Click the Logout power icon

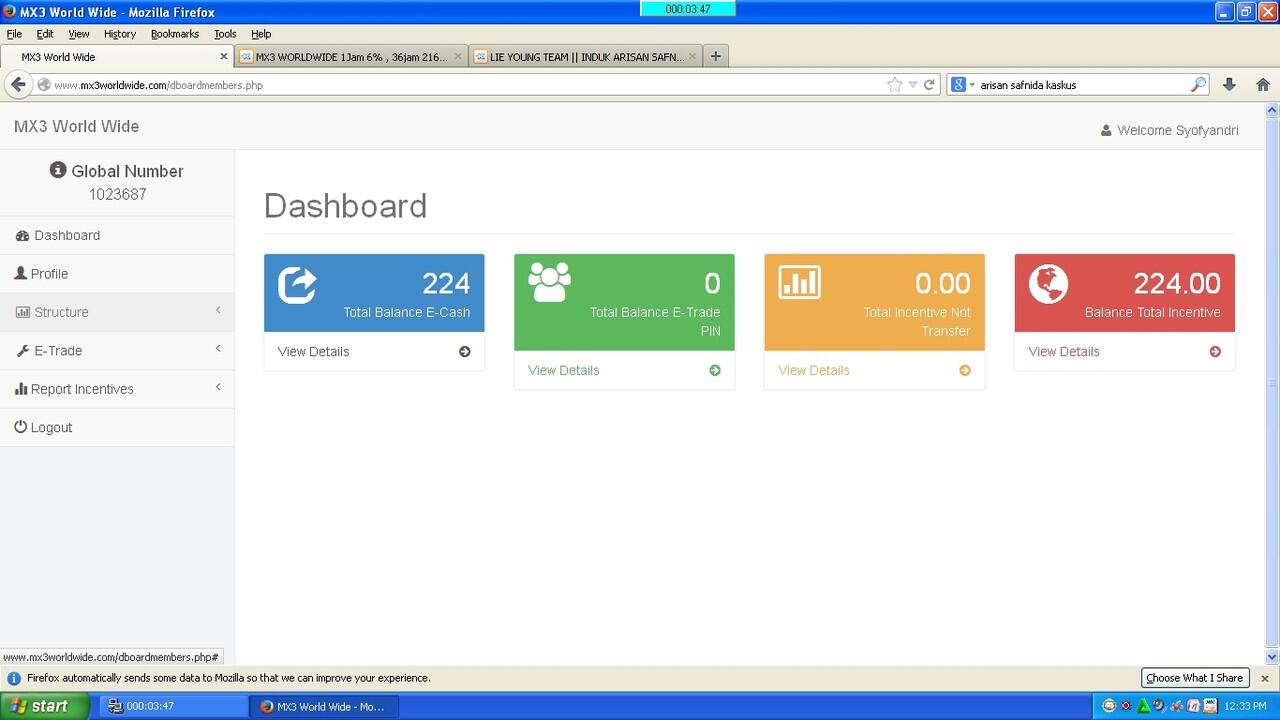[x=21, y=427]
